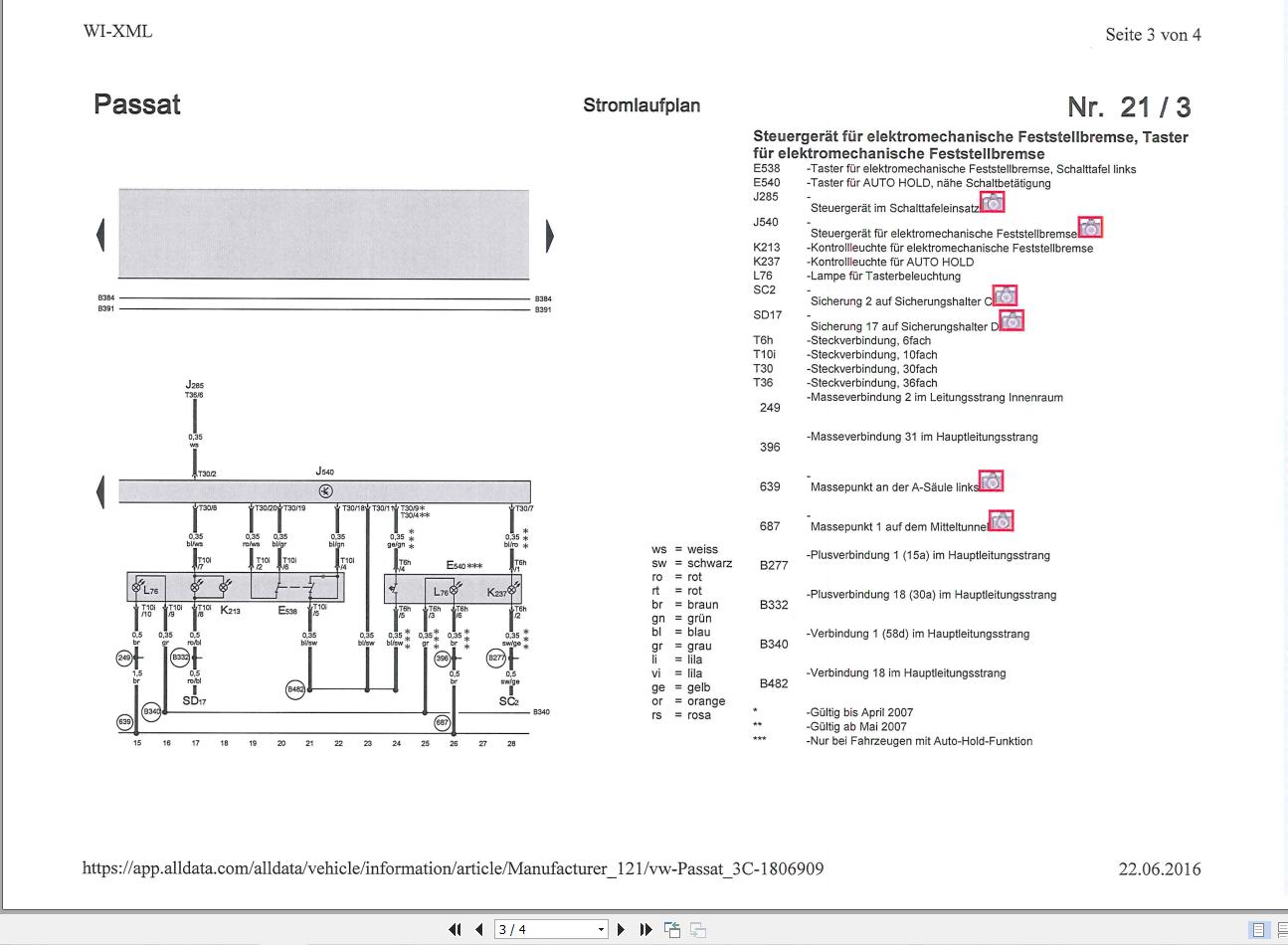The image size is (1288, 945).
Task: Show photo for SD17 Sicherungshalter D
Action: [x=1012, y=320]
